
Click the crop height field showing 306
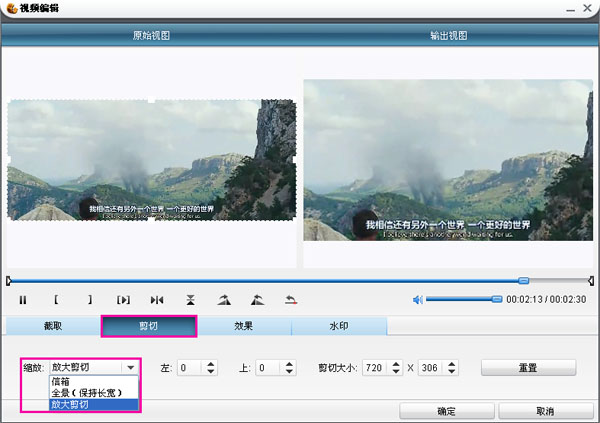(431, 368)
